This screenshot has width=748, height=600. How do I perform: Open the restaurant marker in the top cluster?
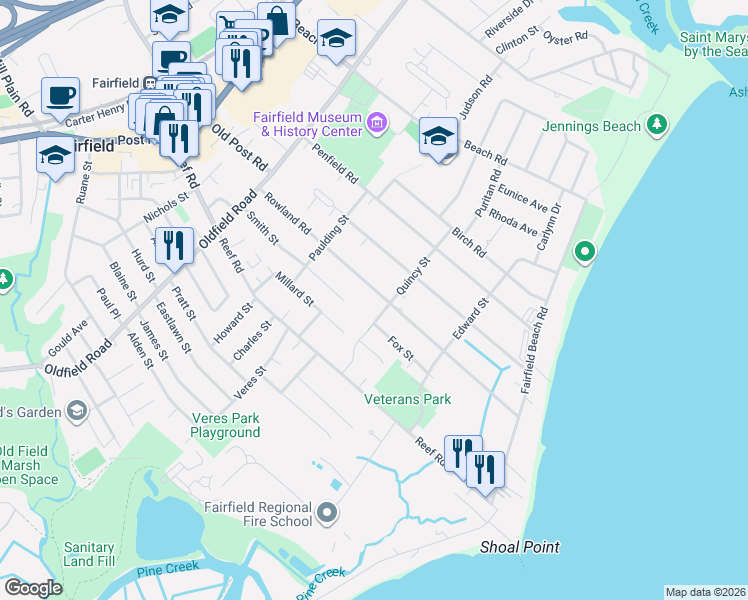[x=241, y=64]
